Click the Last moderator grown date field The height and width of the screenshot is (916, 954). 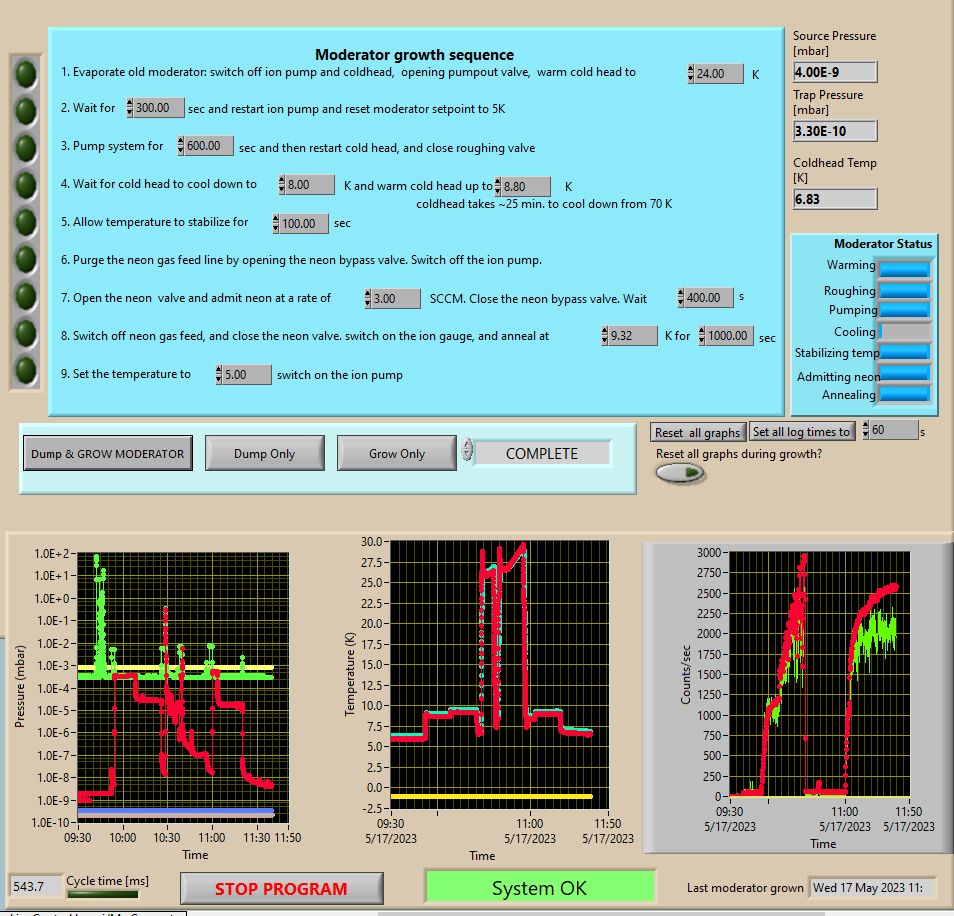(871, 887)
